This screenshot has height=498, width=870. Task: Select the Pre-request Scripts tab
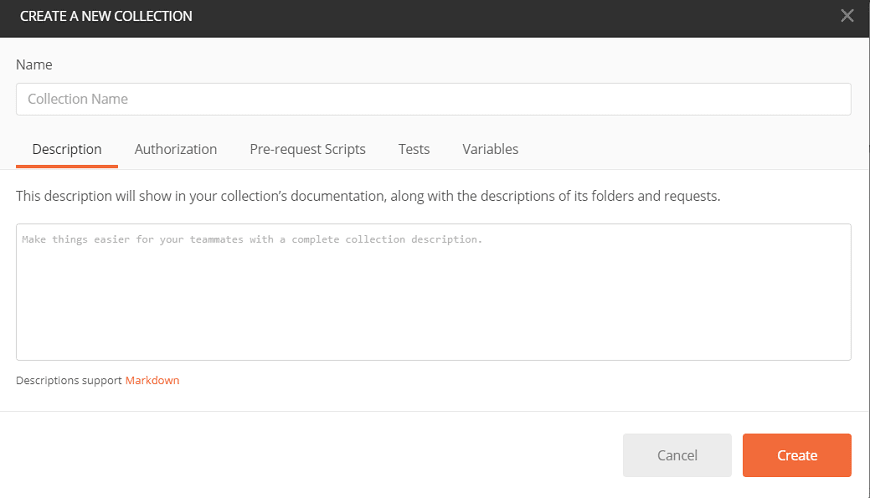click(307, 149)
